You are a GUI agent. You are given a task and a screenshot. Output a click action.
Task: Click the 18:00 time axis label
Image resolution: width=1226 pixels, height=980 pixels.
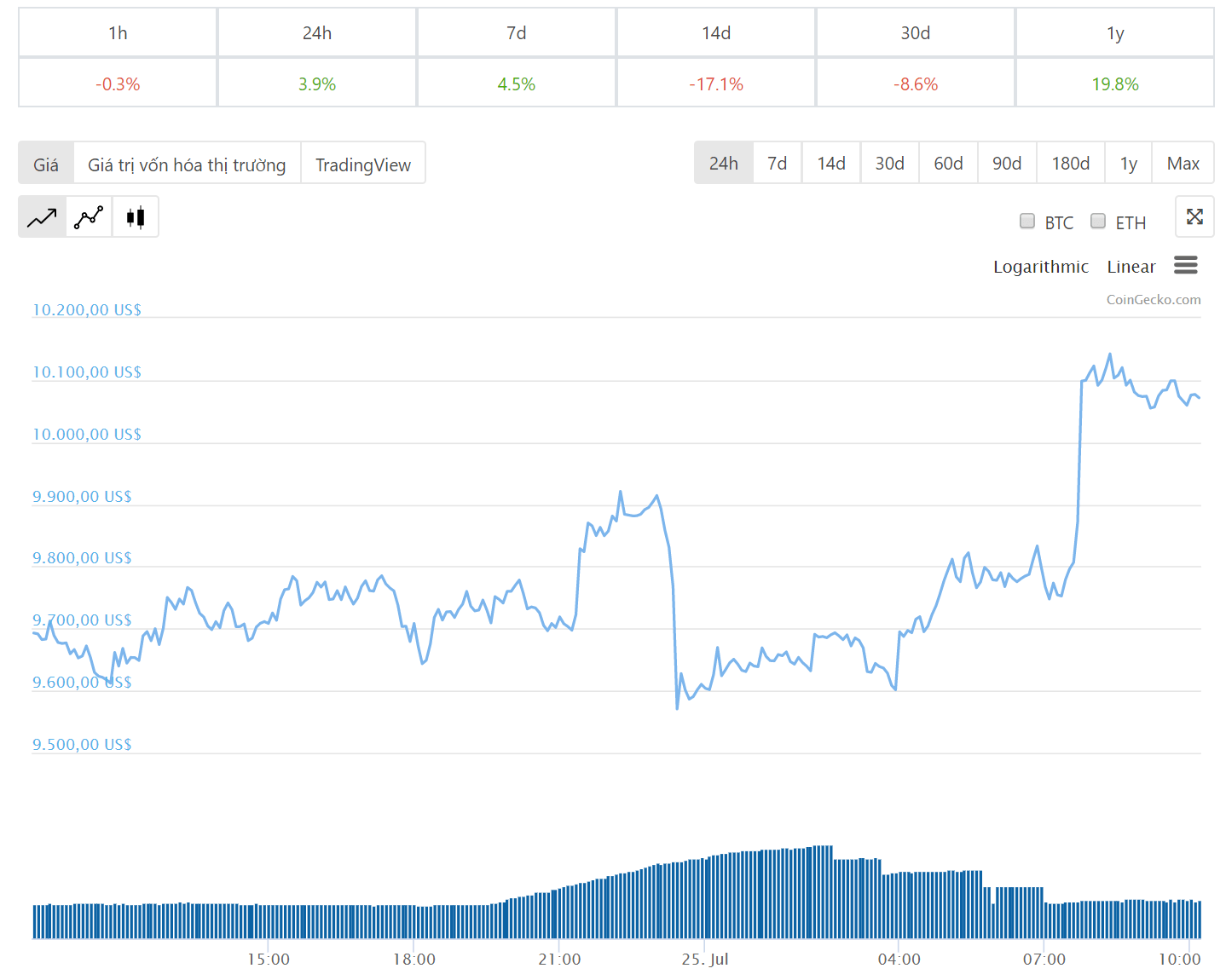coord(414,959)
